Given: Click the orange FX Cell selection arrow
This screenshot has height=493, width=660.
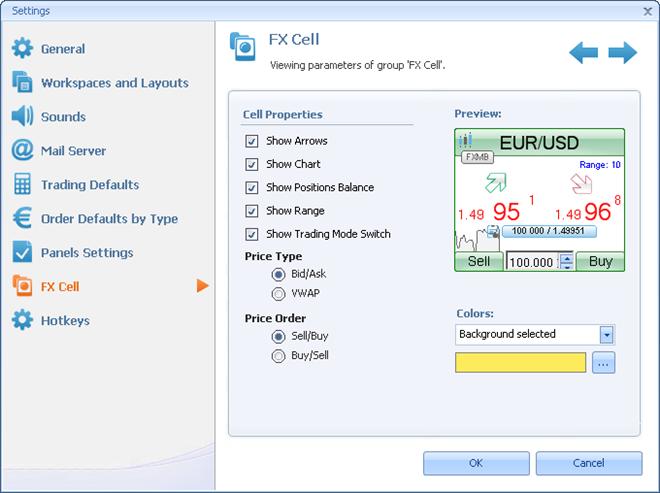Looking at the screenshot, I should click(x=202, y=285).
